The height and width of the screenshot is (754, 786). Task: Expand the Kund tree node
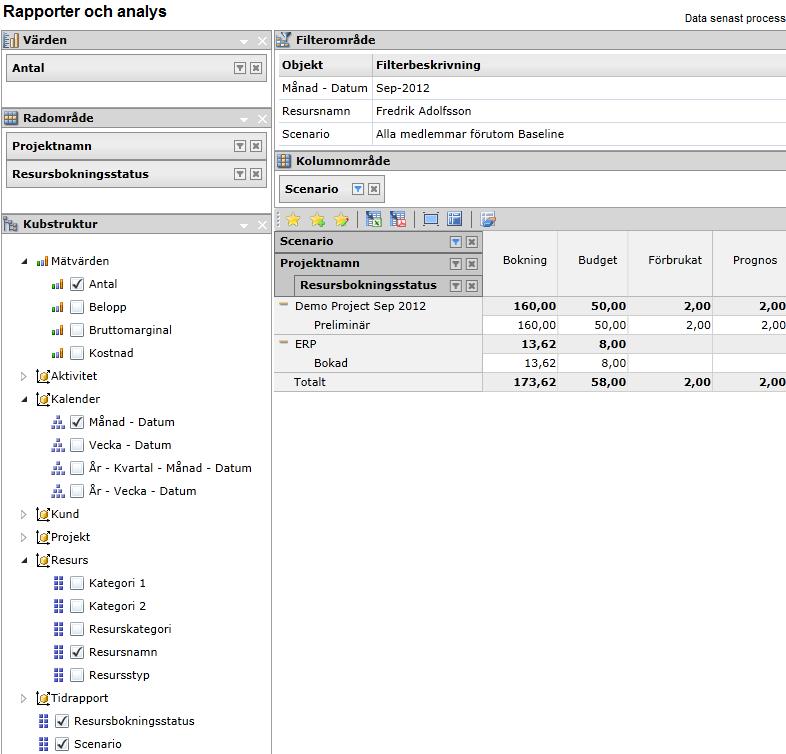(x=24, y=514)
